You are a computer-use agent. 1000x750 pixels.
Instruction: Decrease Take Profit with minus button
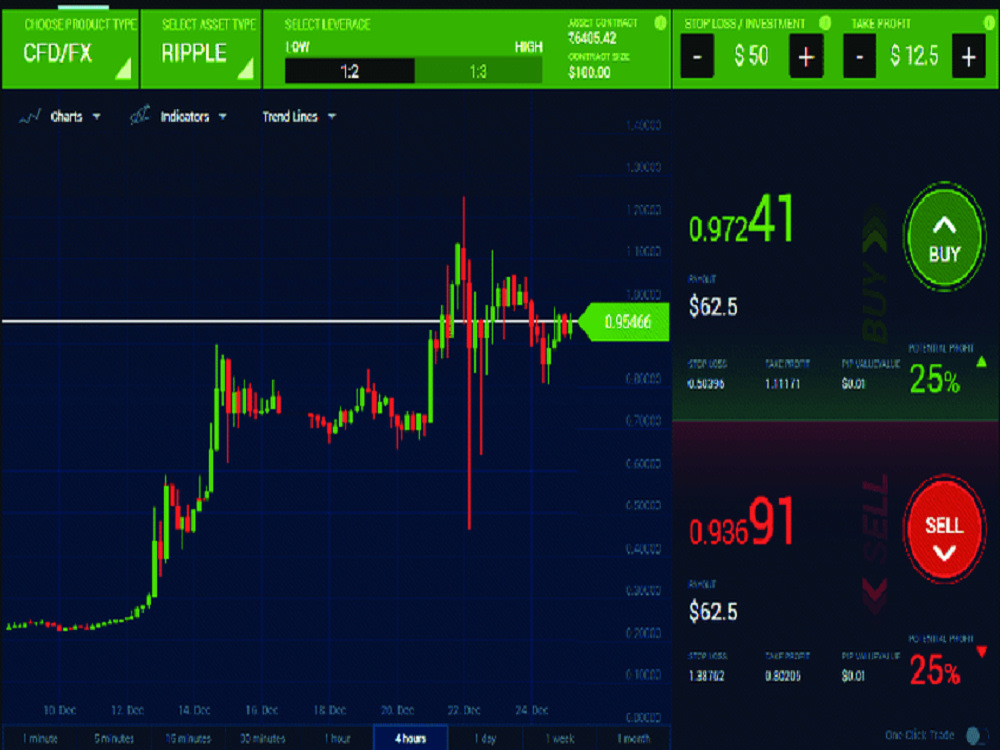[860, 57]
